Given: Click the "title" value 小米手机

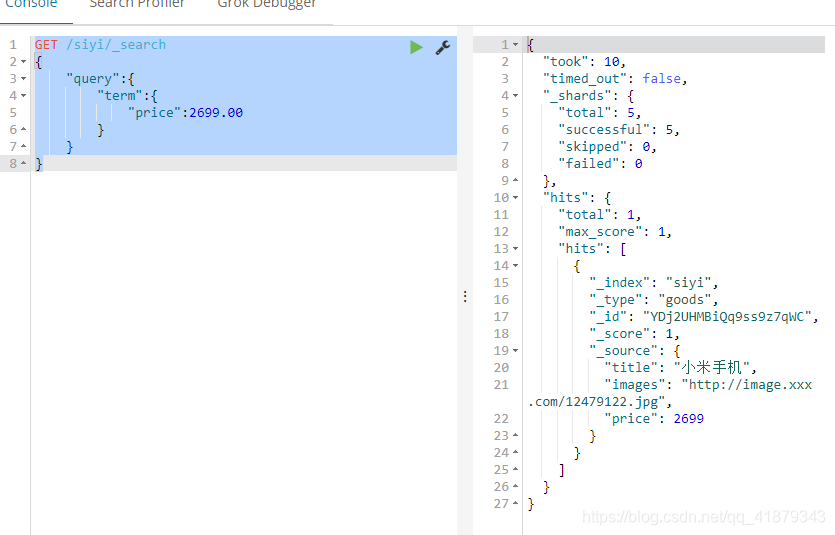Looking at the screenshot, I should click(x=711, y=367).
